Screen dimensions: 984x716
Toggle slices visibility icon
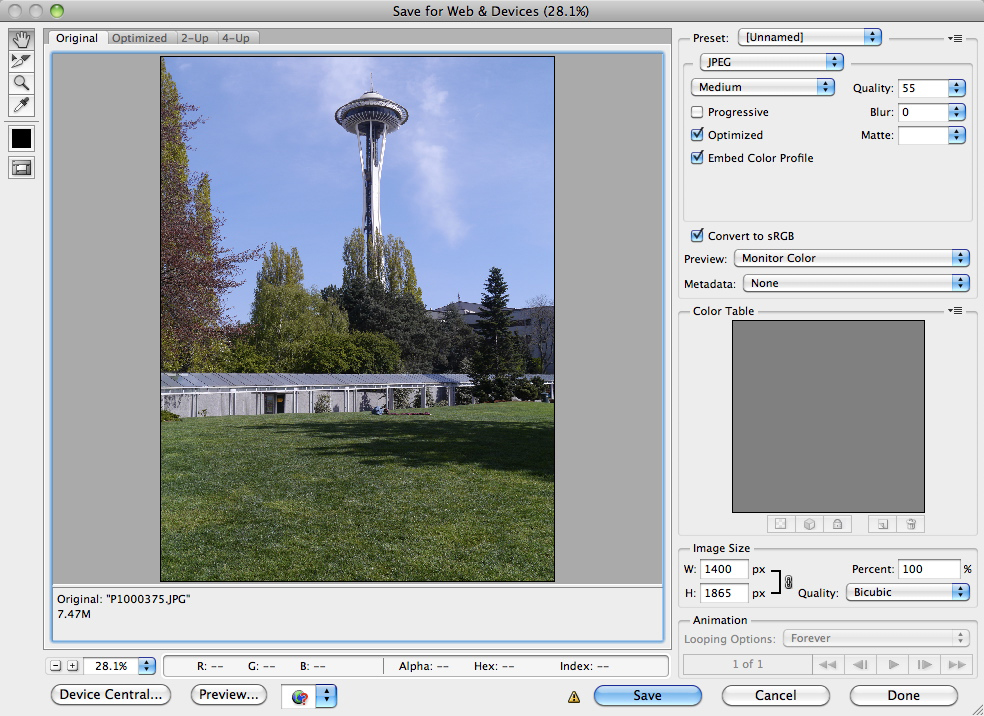21,168
